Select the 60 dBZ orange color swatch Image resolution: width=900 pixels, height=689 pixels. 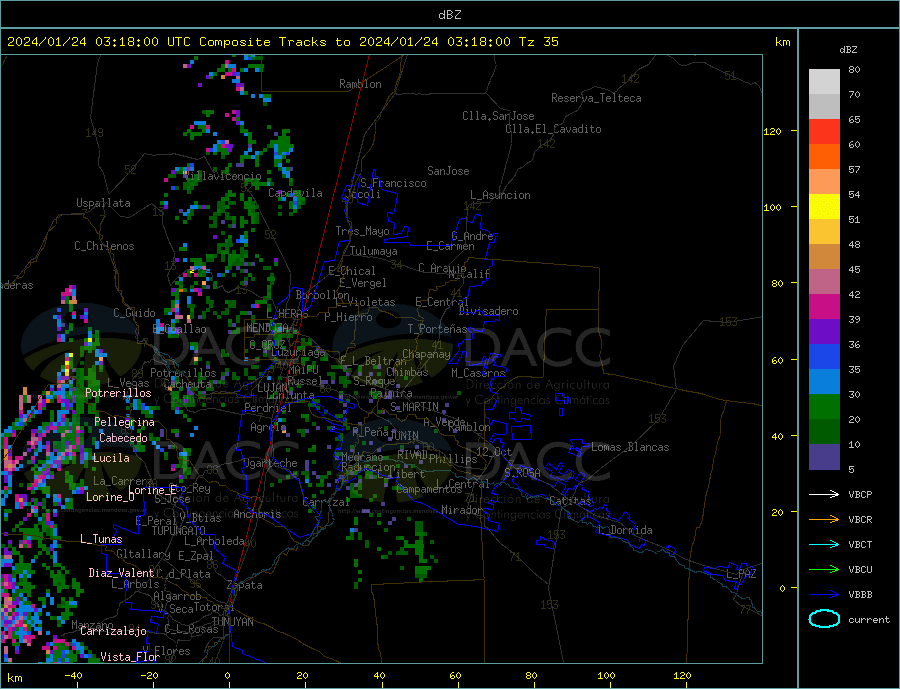coord(824,157)
